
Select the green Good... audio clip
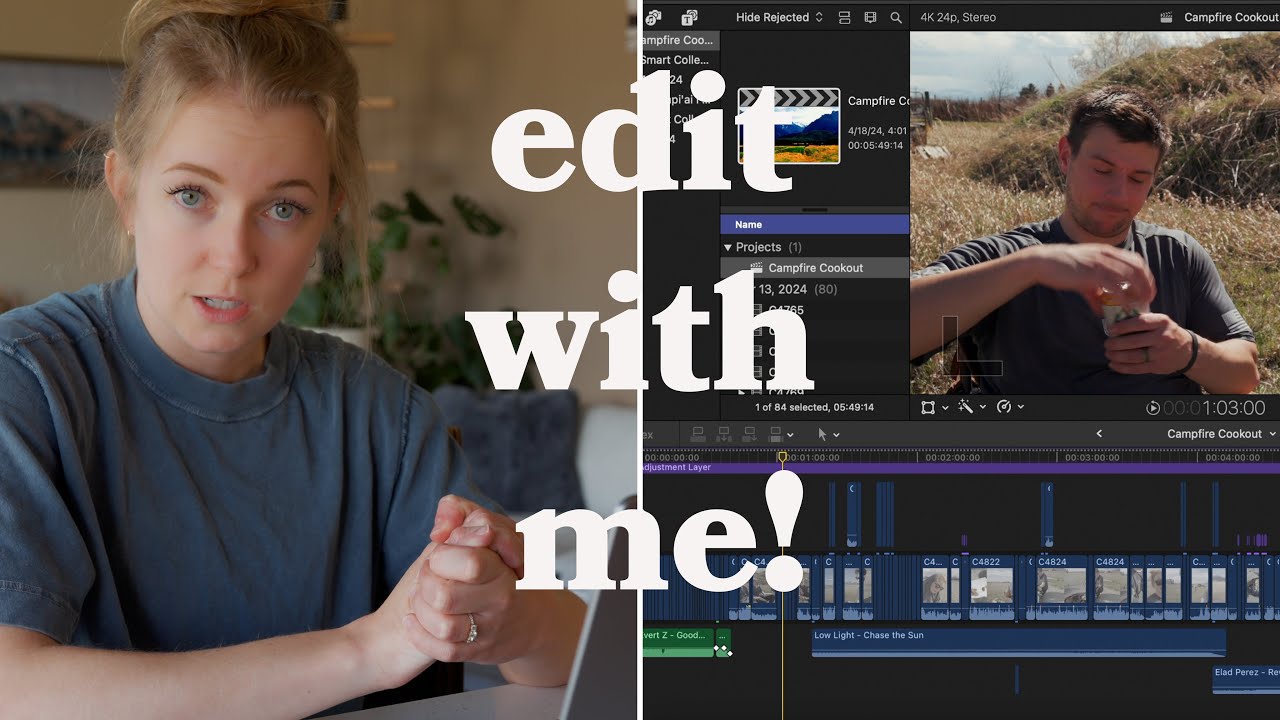pos(678,642)
